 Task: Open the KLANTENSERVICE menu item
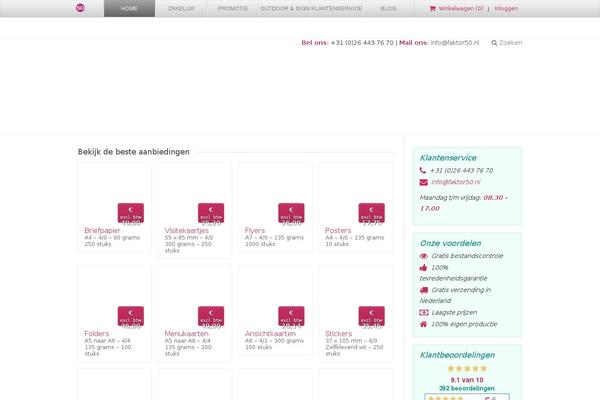(x=337, y=8)
